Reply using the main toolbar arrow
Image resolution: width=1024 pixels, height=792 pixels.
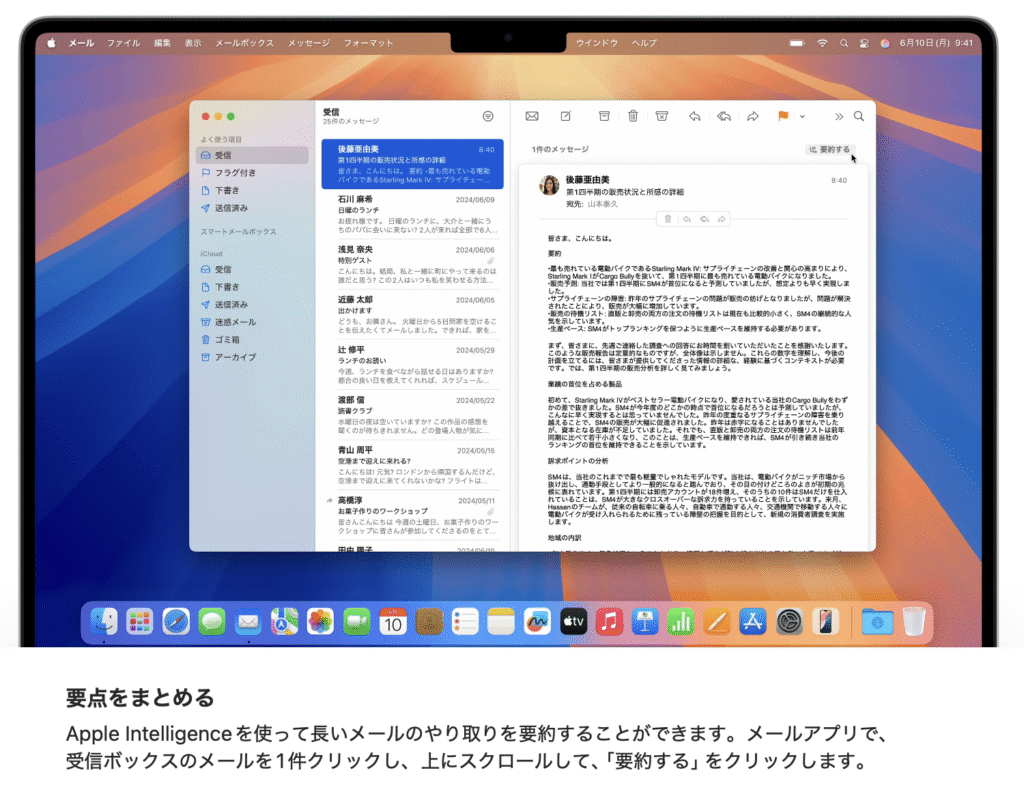694,116
